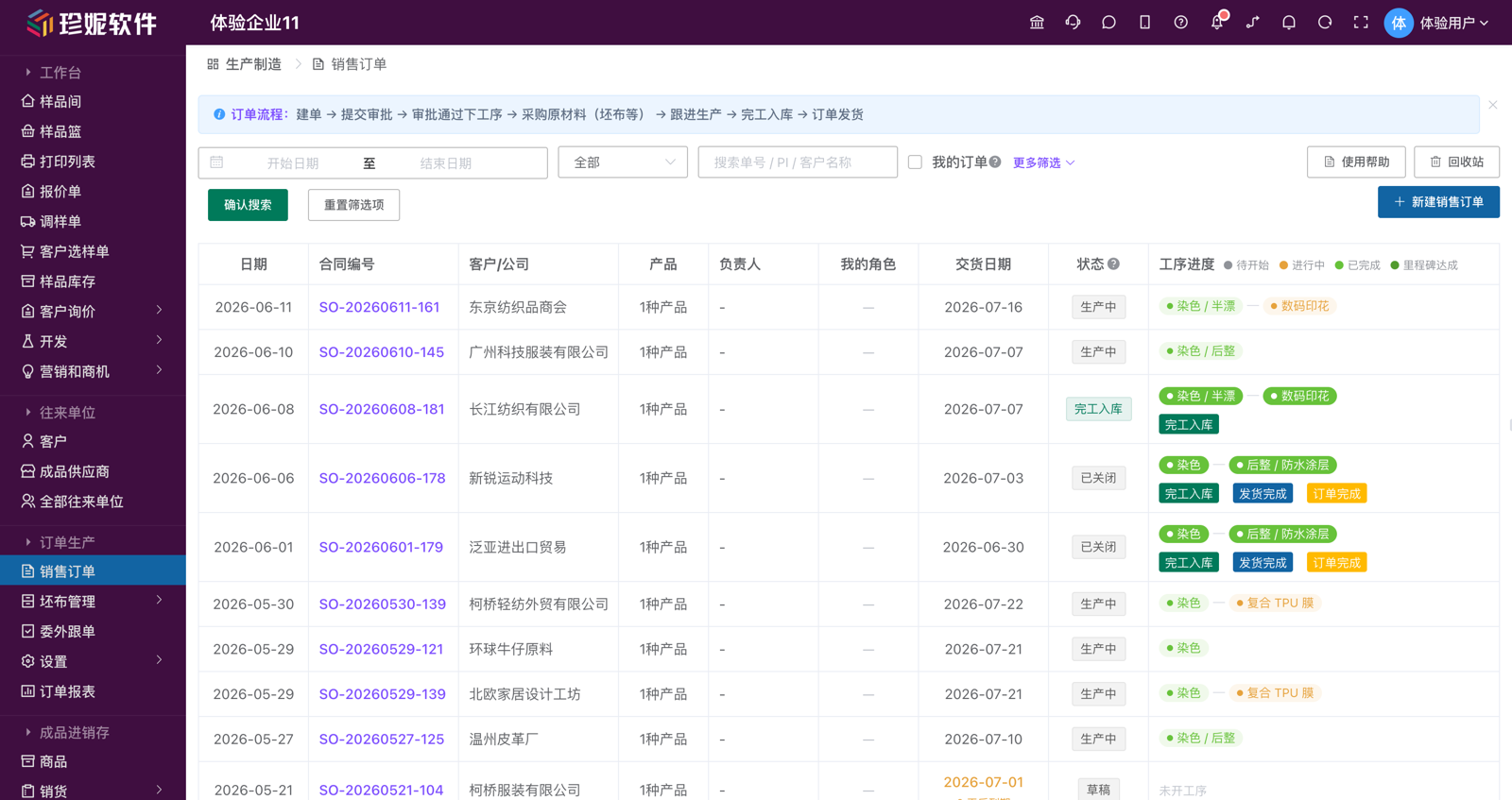Click search field 搜索单号 / PI / 客户名称

pos(798,162)
